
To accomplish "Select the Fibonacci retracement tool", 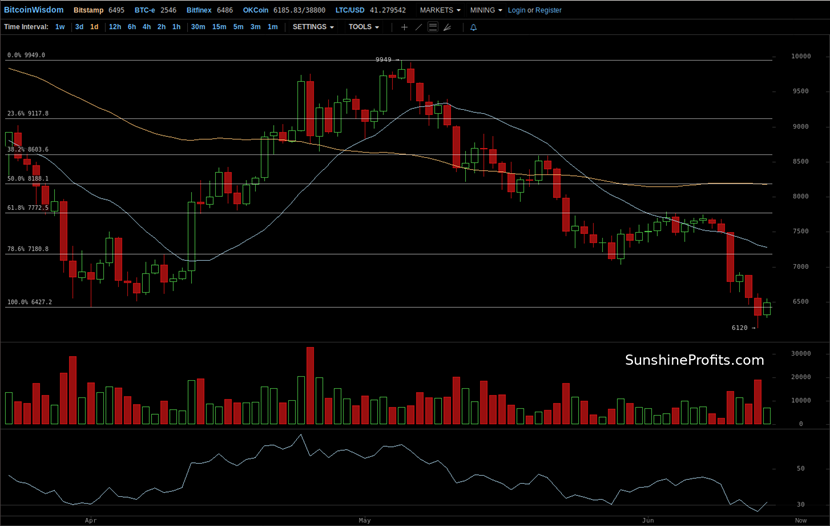I will 432,27.
